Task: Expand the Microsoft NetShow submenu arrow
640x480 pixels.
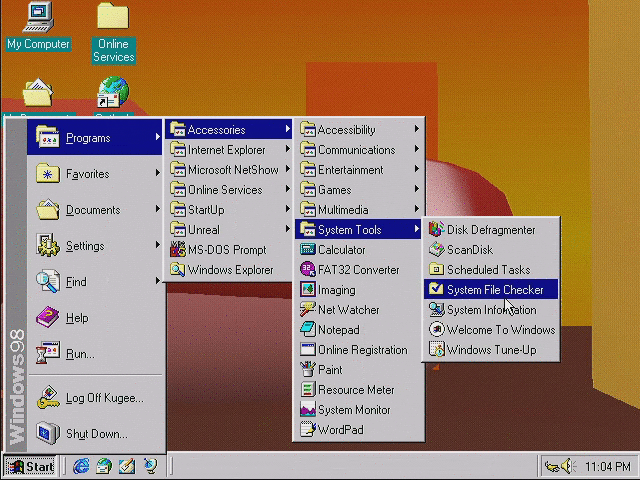Action: coord(288,169)
